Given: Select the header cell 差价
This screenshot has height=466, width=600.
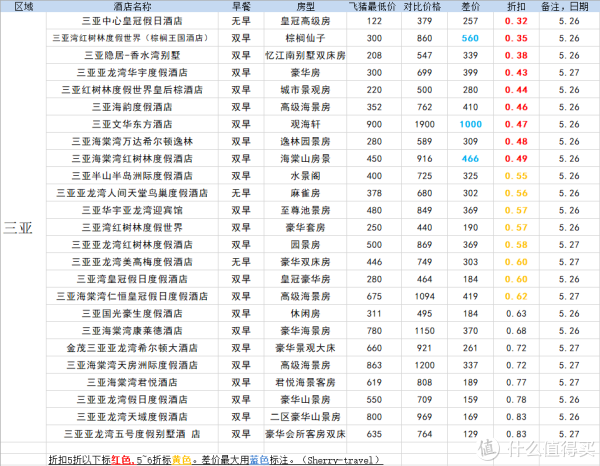Looking at the screenshot, I should 470,6.
